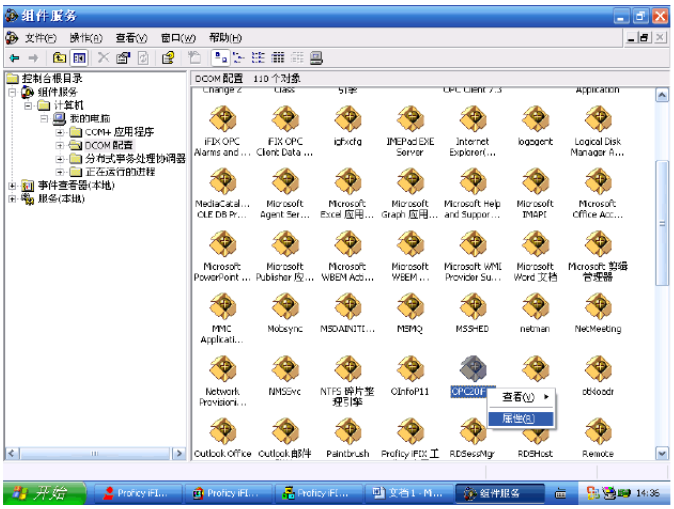674x509 pixels.
Task: Select COM+ 应用程序 folder in tree
Action: [x=119, y=132]
